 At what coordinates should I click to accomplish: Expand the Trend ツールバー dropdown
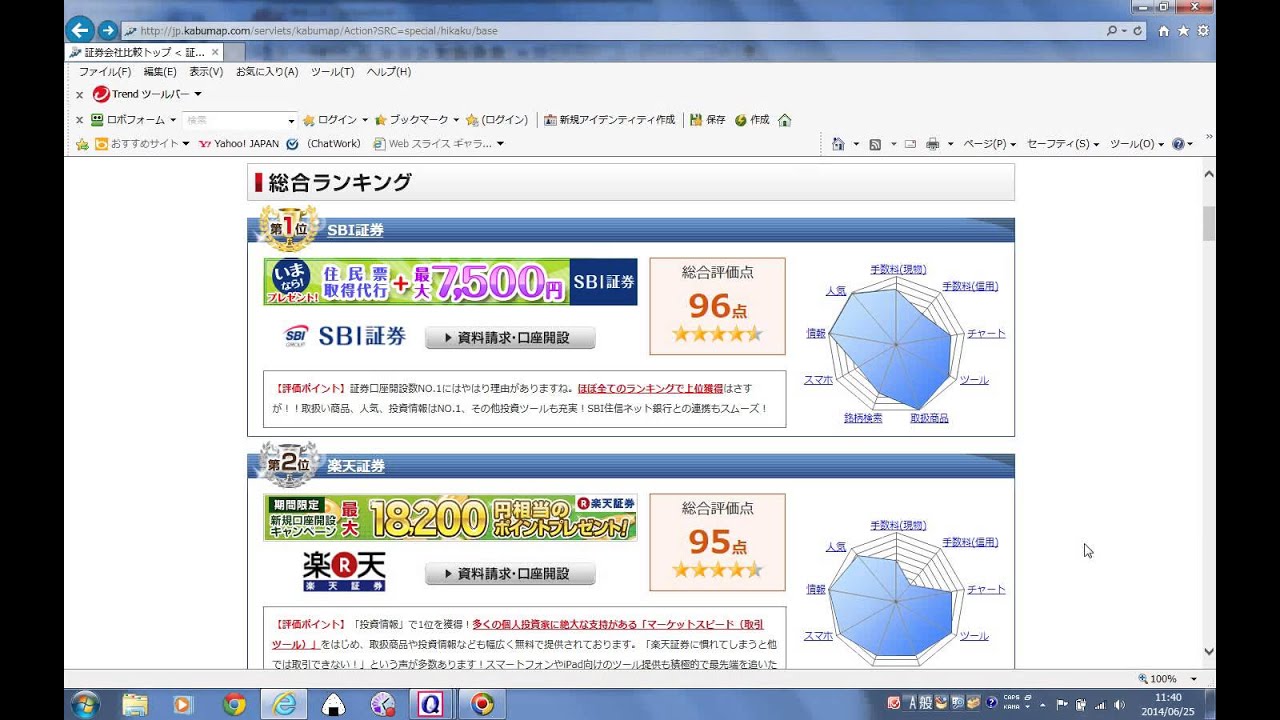tap(198, 94)
